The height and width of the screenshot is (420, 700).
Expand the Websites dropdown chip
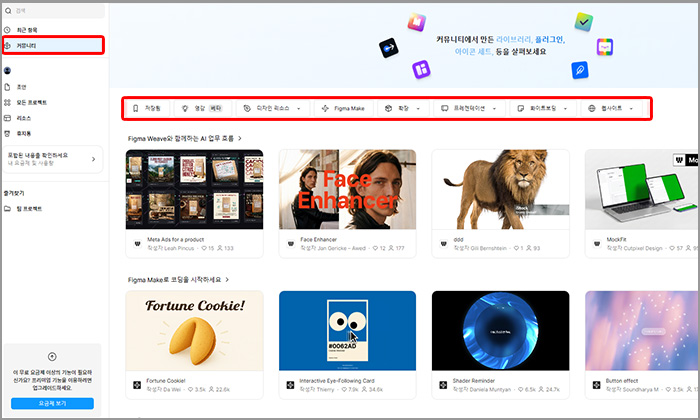[612, 108]
